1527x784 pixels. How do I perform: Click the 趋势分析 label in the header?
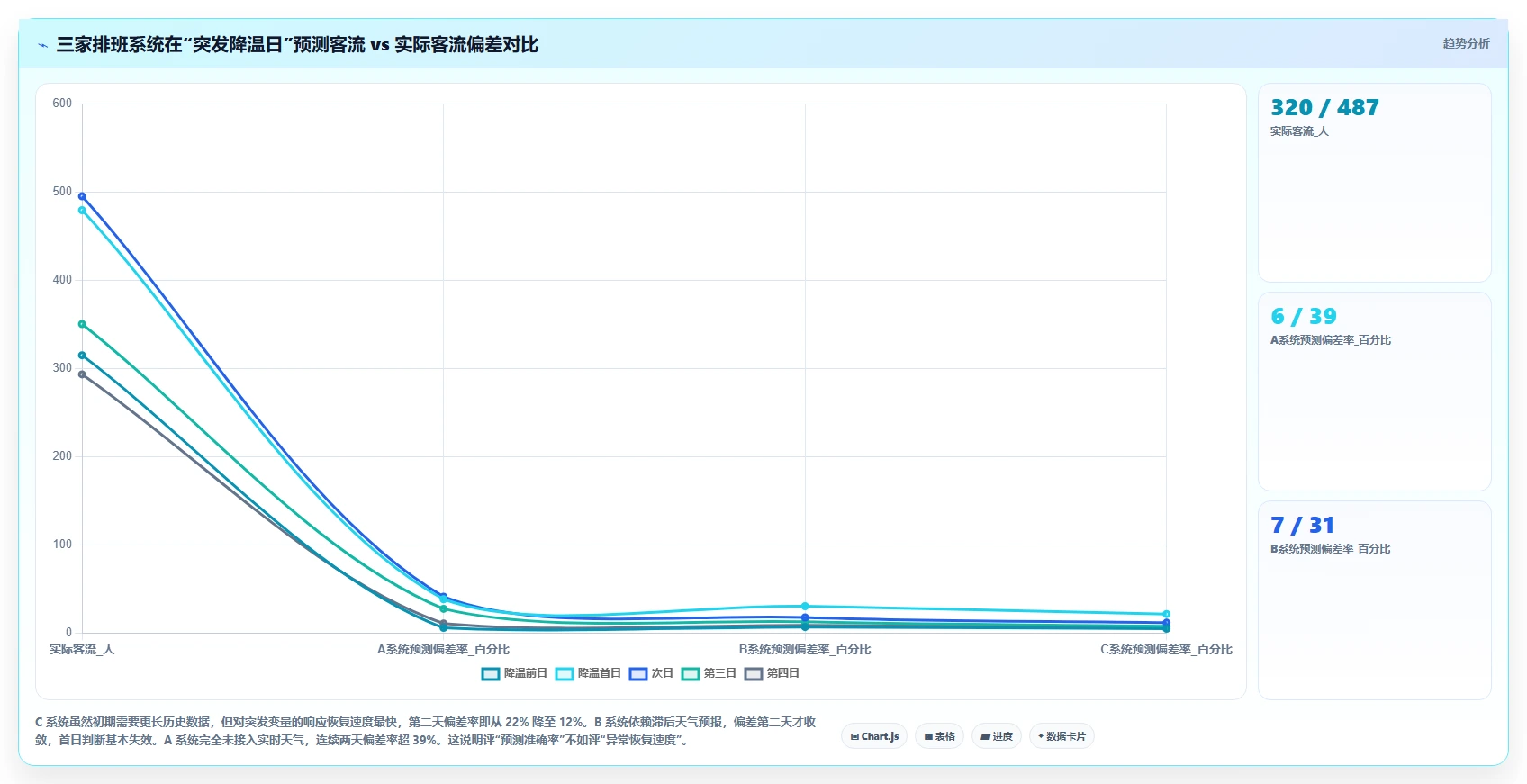tap(1466, 43)
